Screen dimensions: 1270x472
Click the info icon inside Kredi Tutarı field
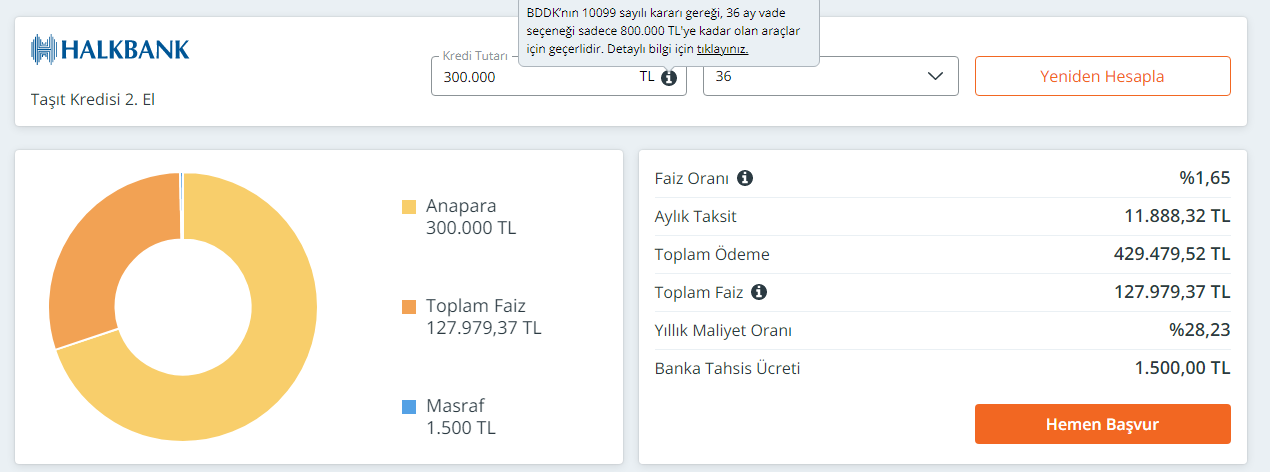coord(669,77)
